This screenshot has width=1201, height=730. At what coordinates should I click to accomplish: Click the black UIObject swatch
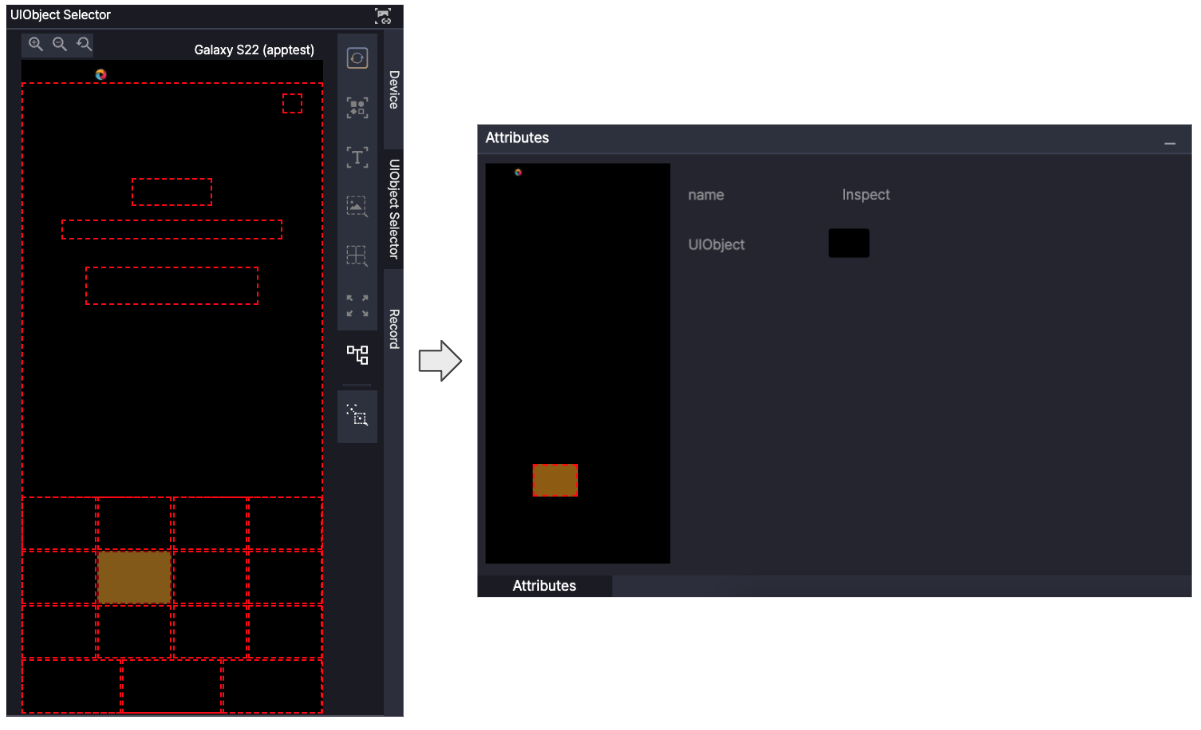pyautogui.click(x=848, y=243)
